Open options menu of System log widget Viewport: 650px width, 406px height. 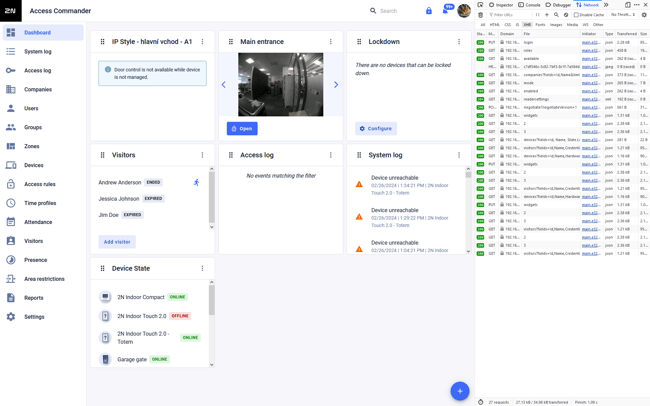coord(459,155)
